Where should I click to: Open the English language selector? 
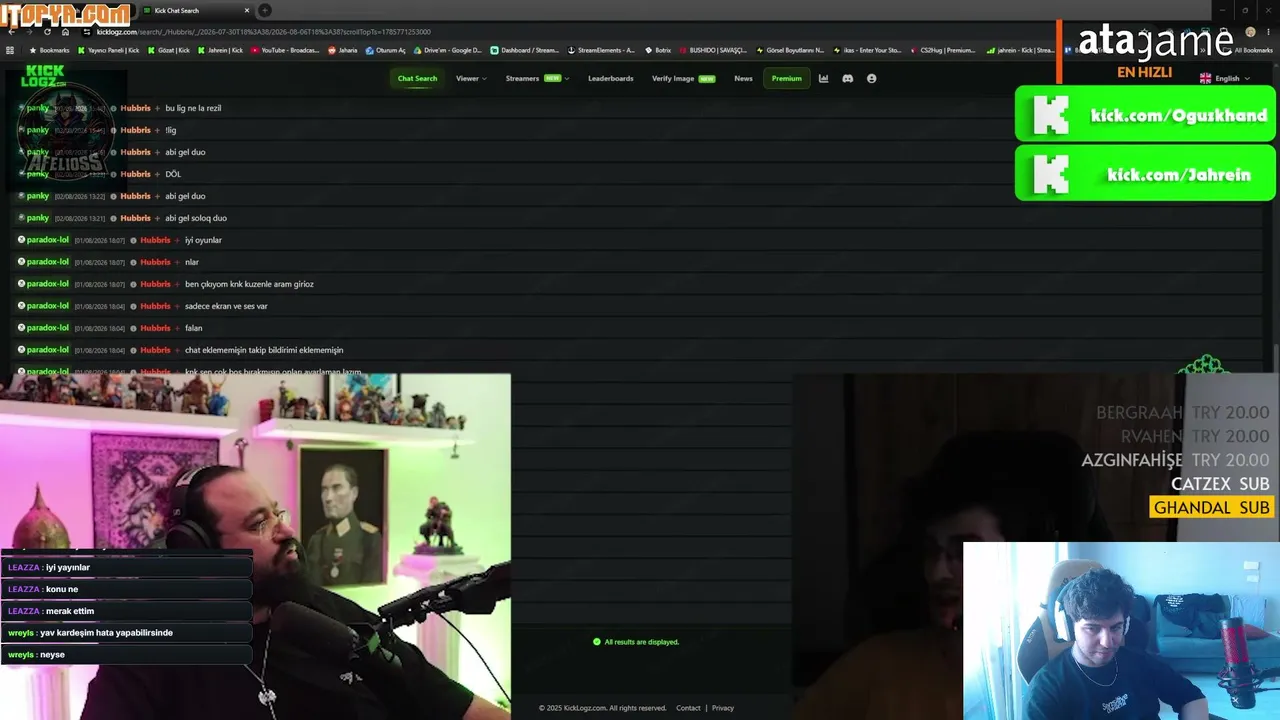tap(1226, 78)
